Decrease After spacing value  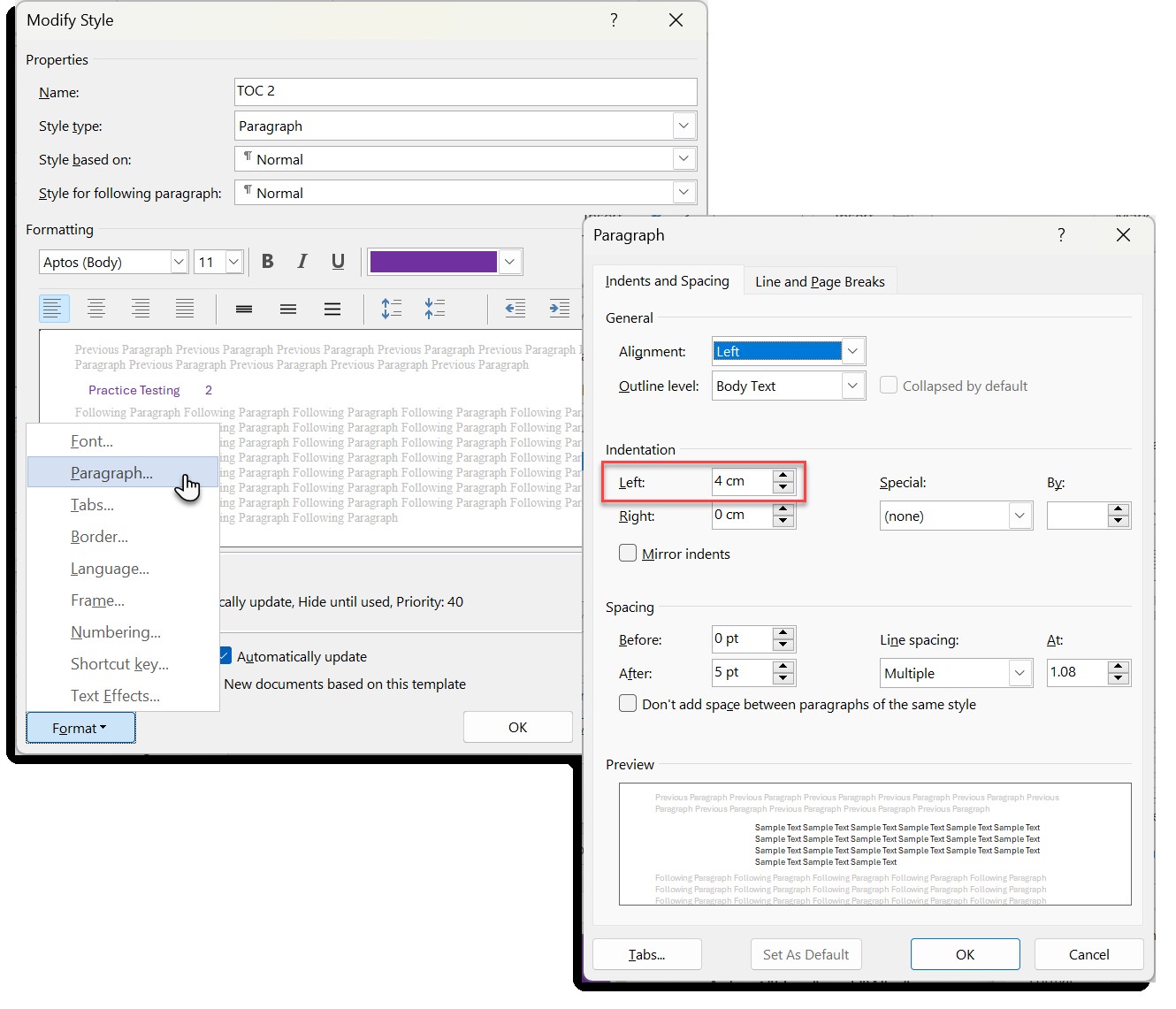coord(783,678)
